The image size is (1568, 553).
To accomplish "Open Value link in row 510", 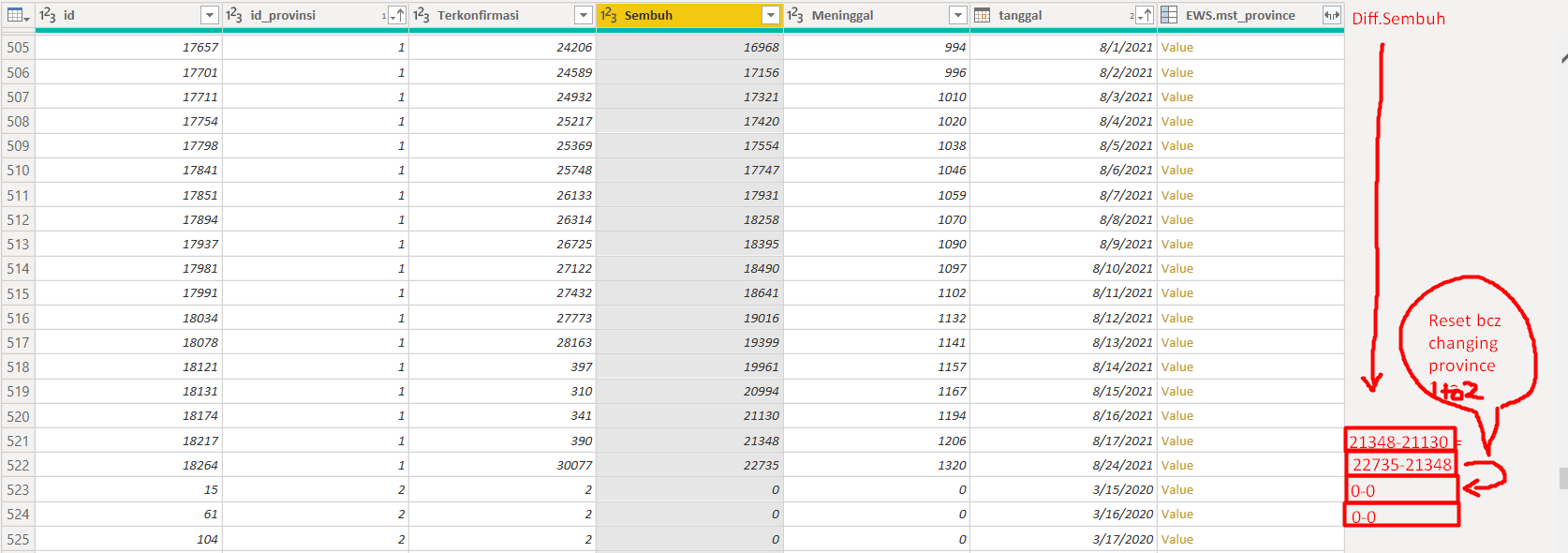I will point(1177,171).
